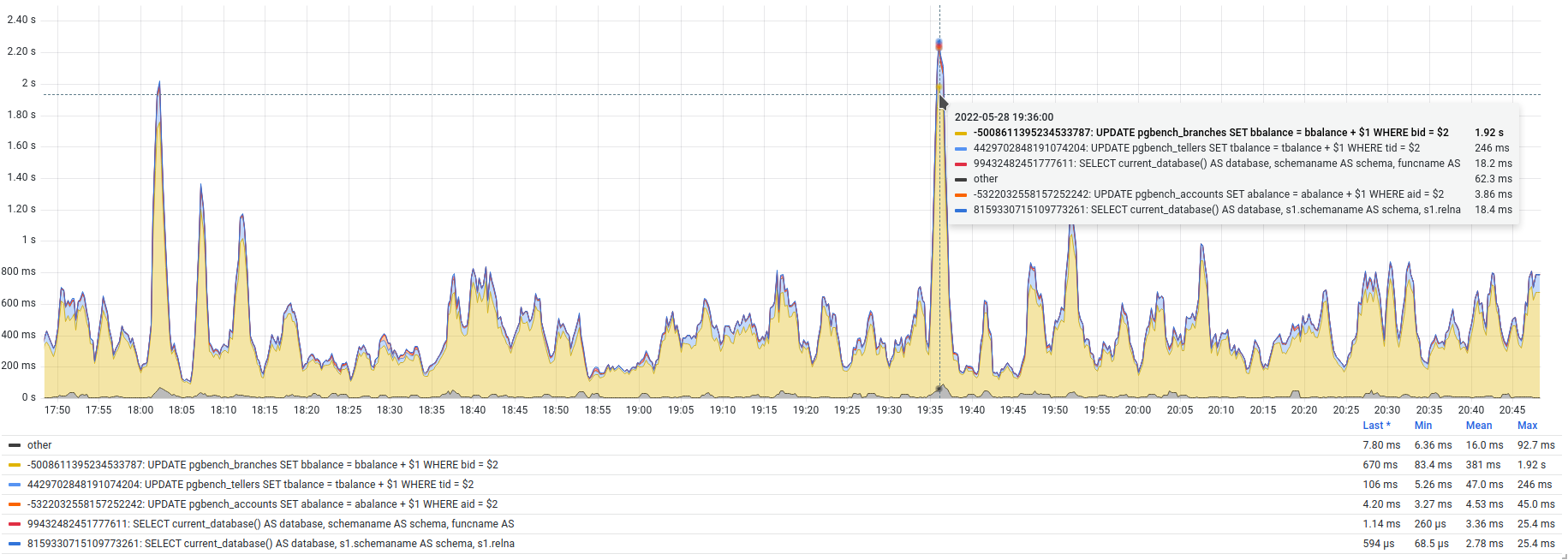Click the 670 ms Last value in the legend
This screenshot has height=560, width=1568.
[x=1380, y=465]
